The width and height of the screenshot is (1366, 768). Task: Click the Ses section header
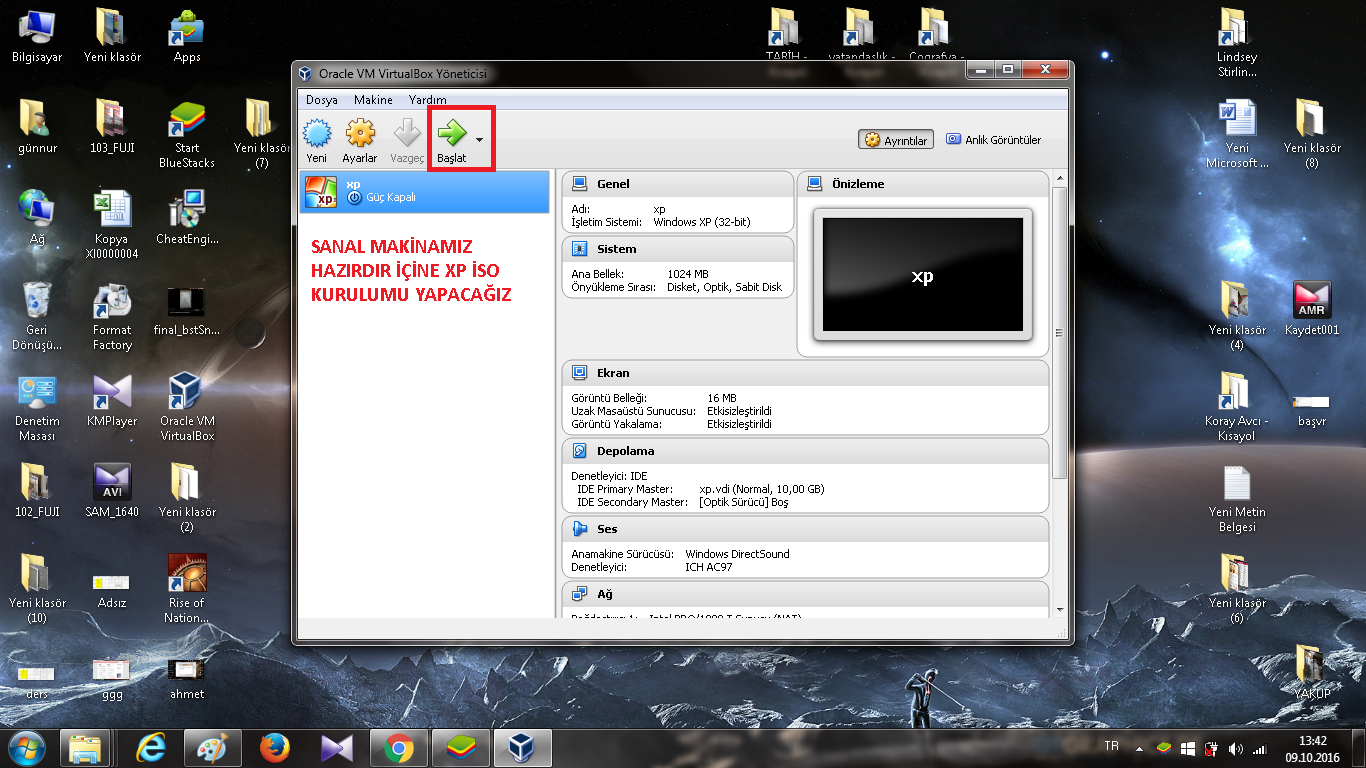(805, 529)
